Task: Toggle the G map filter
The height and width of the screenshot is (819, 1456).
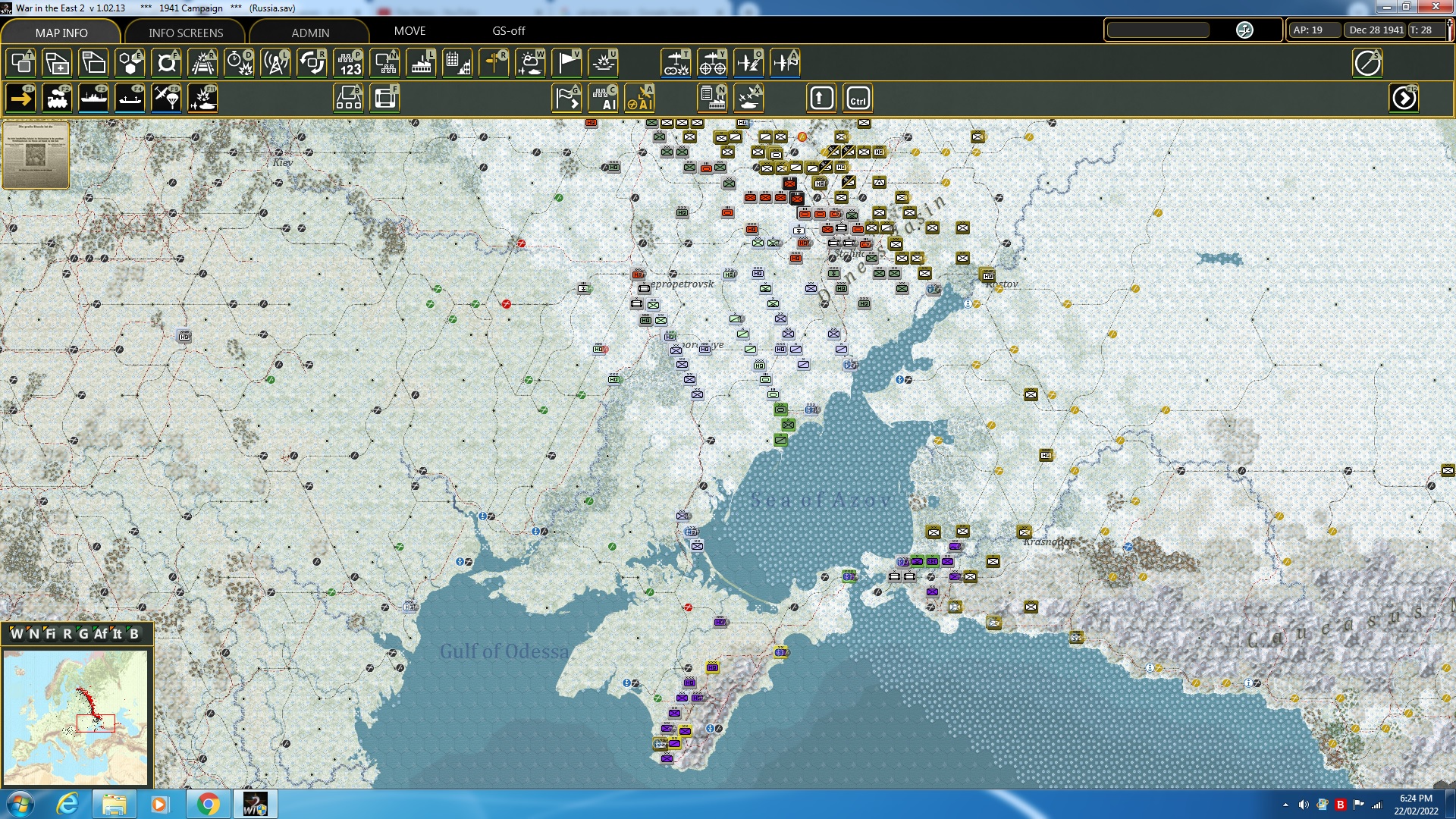Action: click(83, 634)
